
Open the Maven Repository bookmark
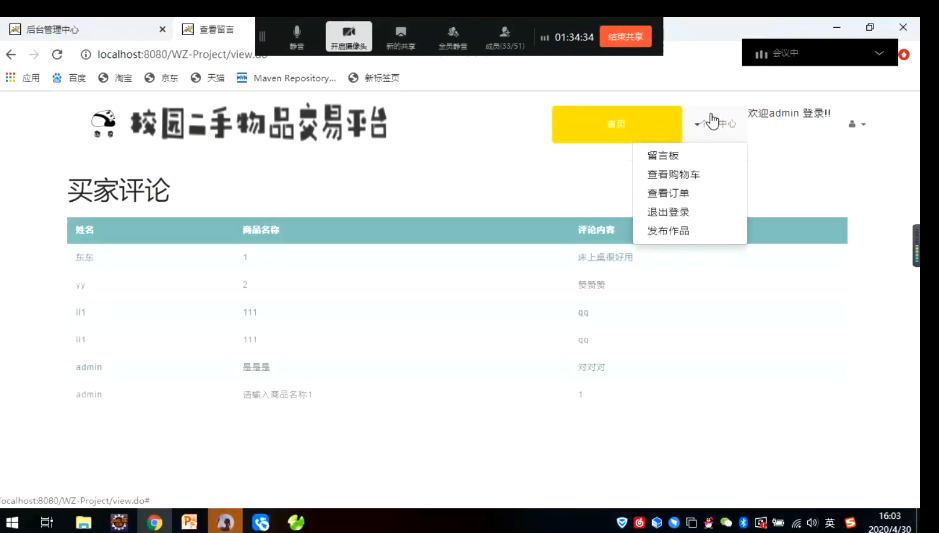pyautogui.click(x=286, y=78)
